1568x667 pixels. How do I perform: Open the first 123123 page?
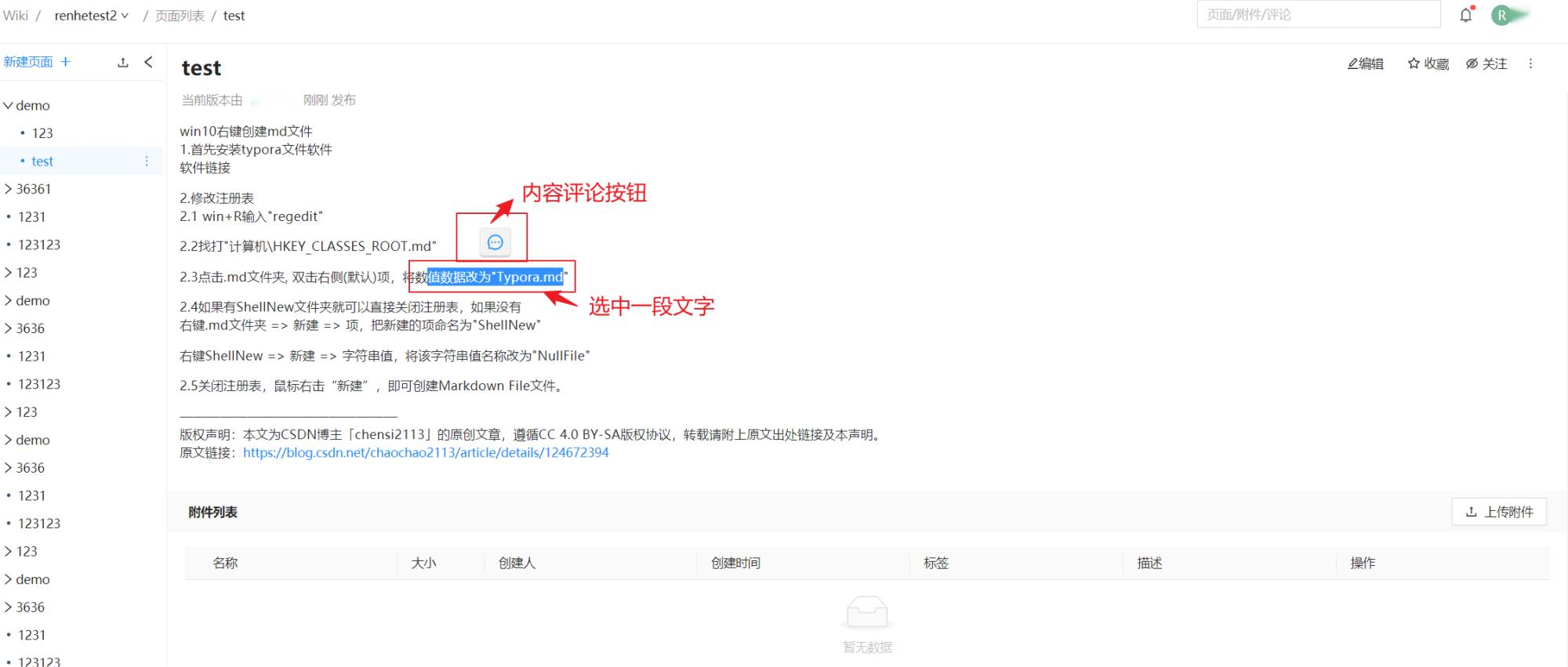tap(39, 245)
